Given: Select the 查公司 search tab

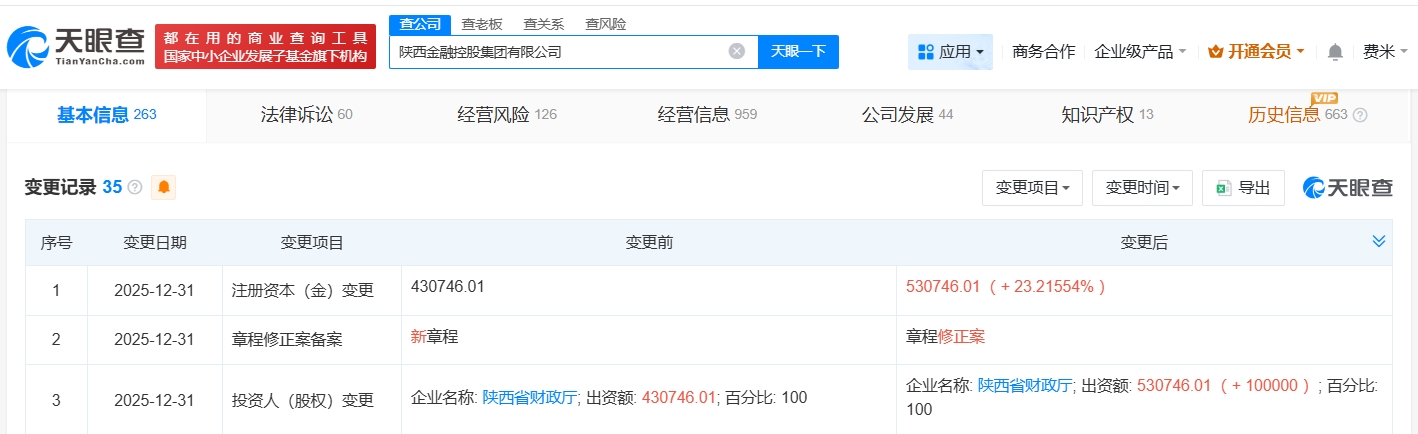Looking at the screenshot, I should (419, 24).
